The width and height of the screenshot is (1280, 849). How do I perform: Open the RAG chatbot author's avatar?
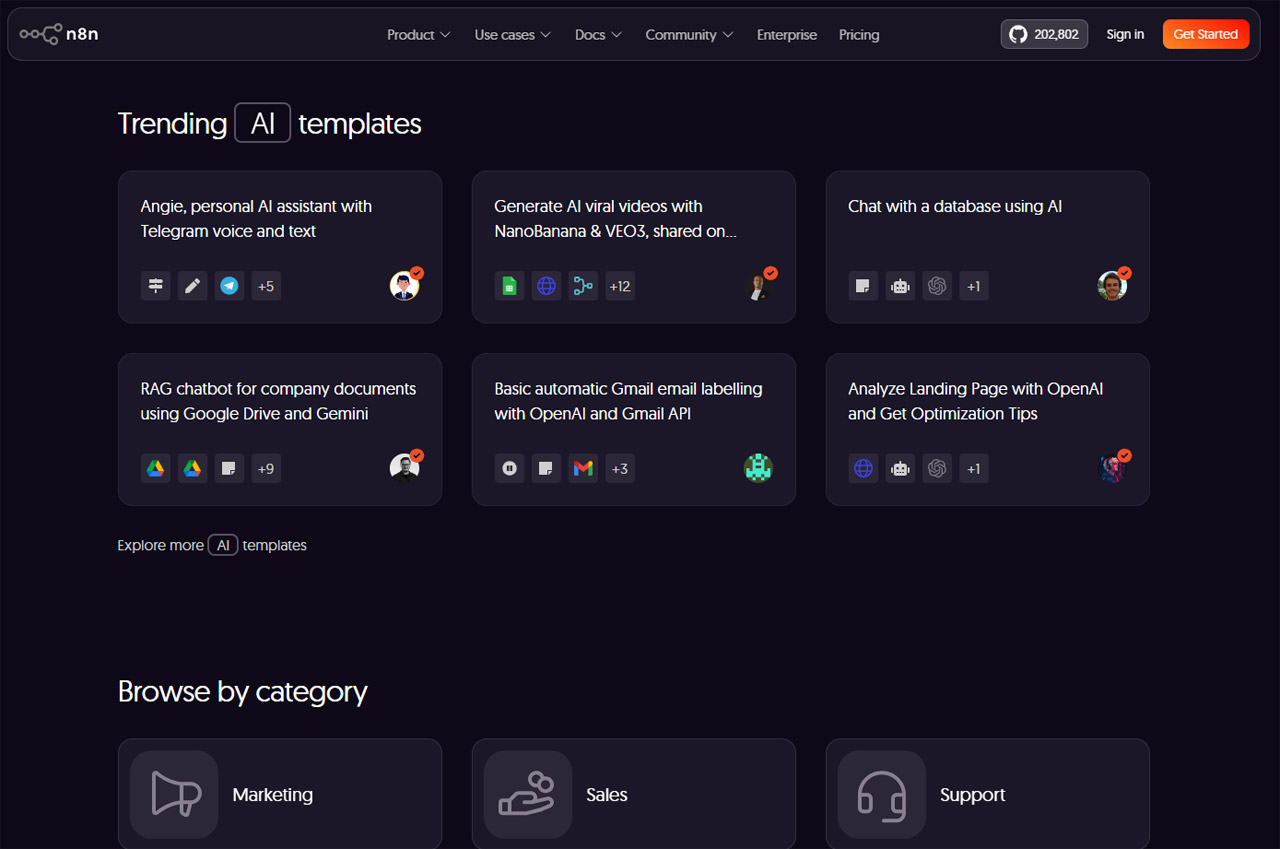(x=404, y=467)
